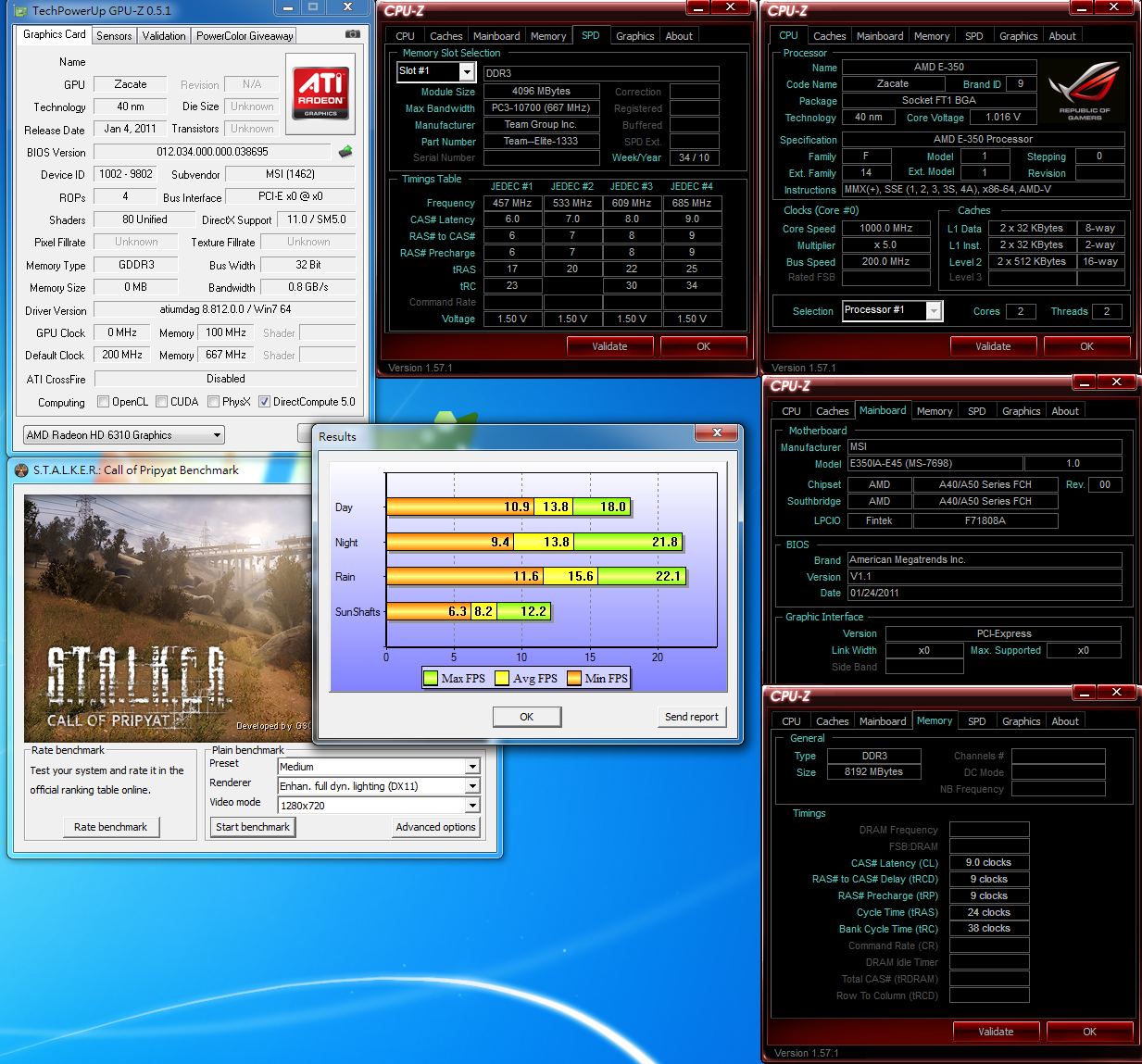
Task: Click the Rate benchmark button
Action: coord(111,827)
